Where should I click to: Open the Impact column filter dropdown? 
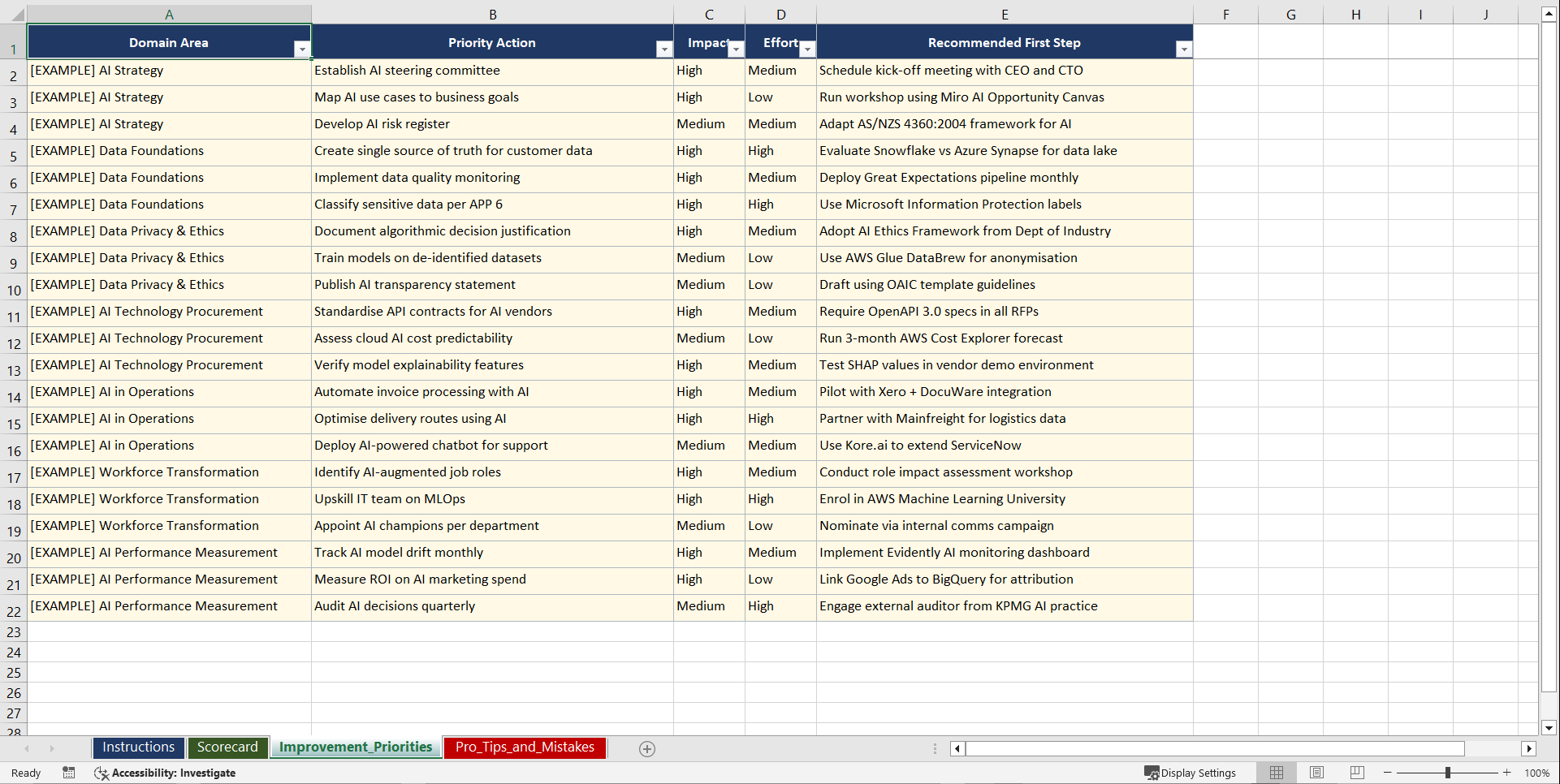click(736, 50)
